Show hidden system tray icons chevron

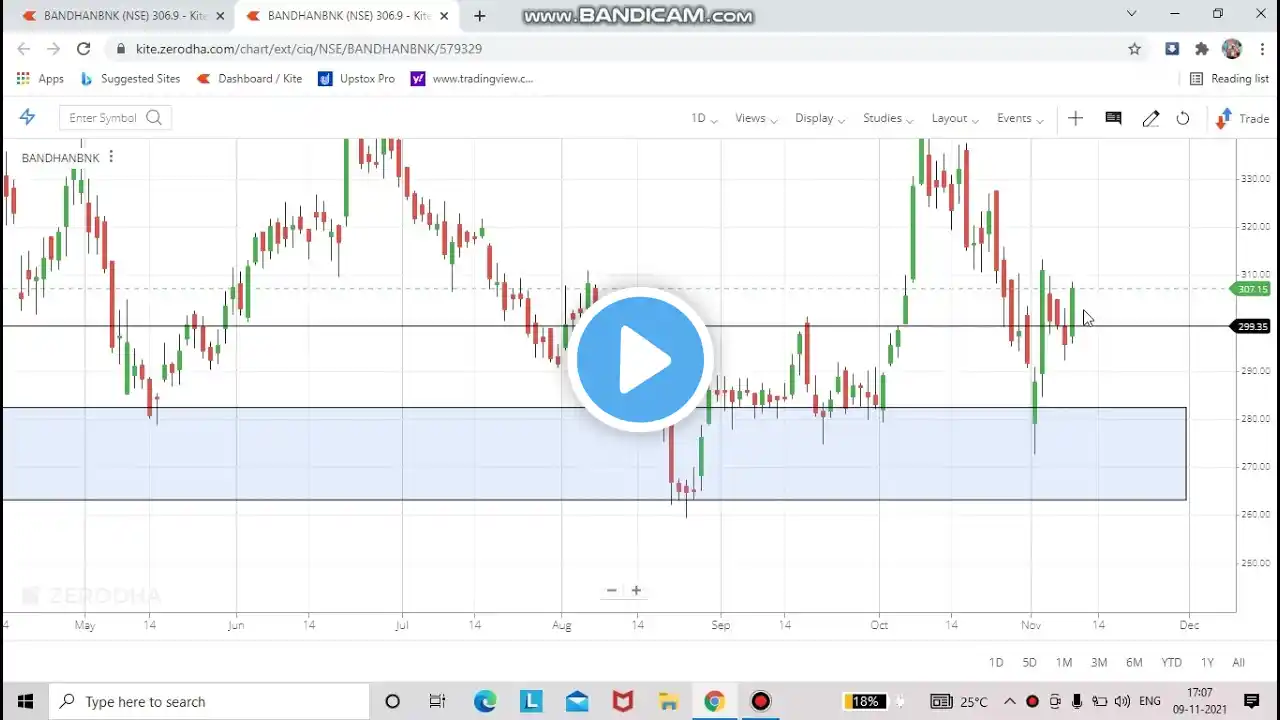pyautogui.click(x=1010, y=701)
